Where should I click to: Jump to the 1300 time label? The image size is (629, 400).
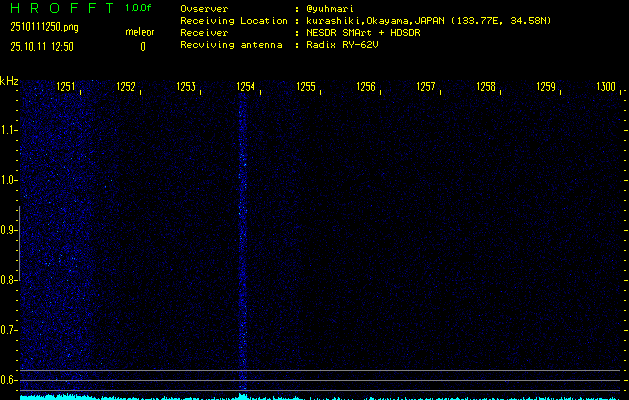[605, 88]
